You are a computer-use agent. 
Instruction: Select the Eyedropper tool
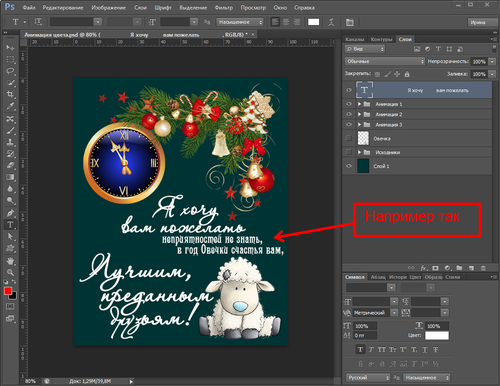click(x=10, y=106)
